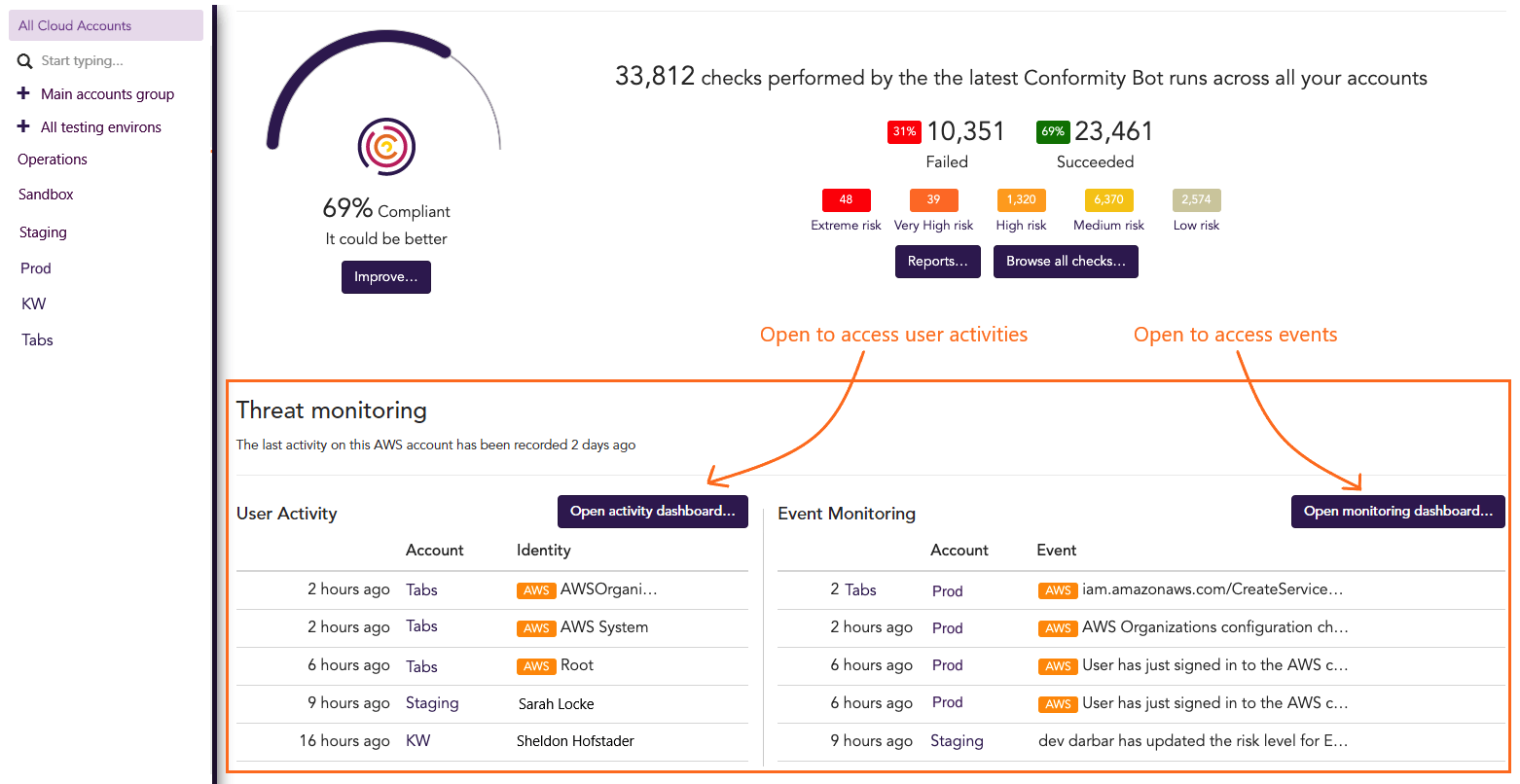1520x784 pixels.
Task: Click Tabs account link for AWS System row
Action: (421, 626)
